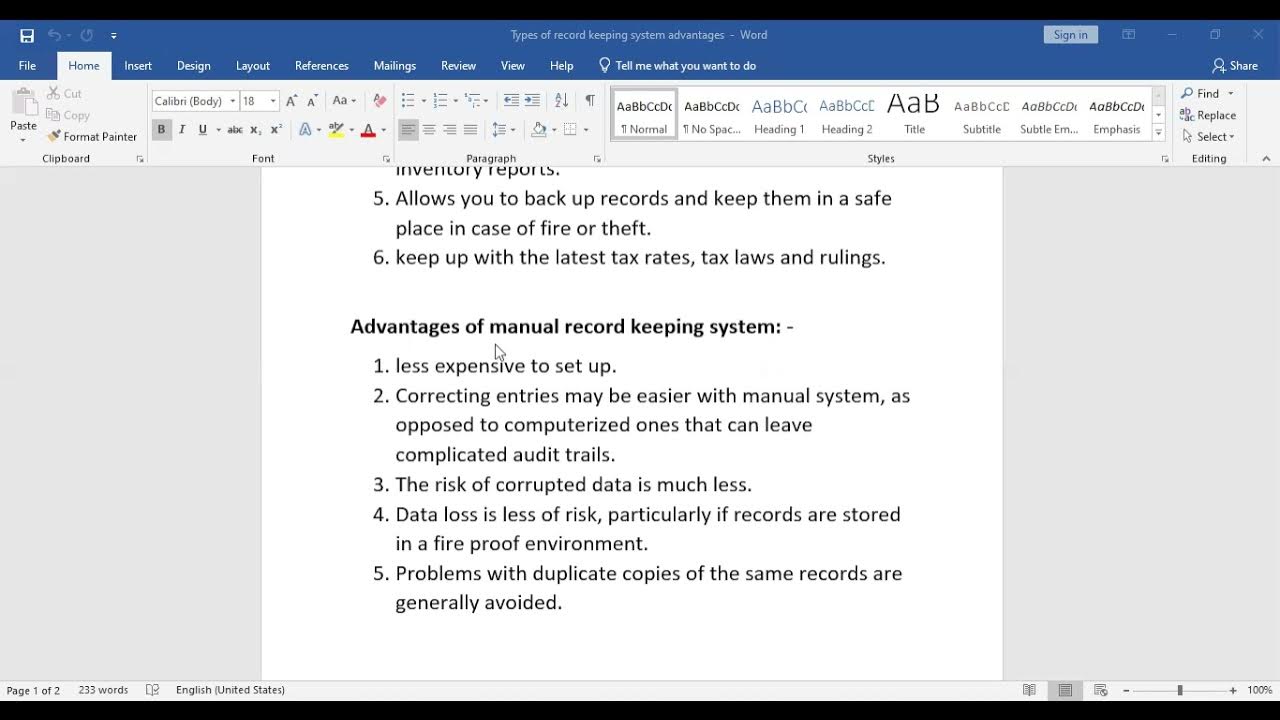Viewport: 1280px width, 720px height.
Task: Switch to the Design tab
Action: pos(194,66)
